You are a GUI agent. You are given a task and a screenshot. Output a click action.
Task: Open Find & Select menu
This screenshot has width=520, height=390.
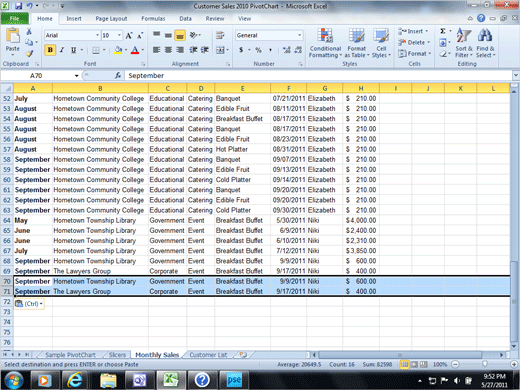[x=485, y=43]
